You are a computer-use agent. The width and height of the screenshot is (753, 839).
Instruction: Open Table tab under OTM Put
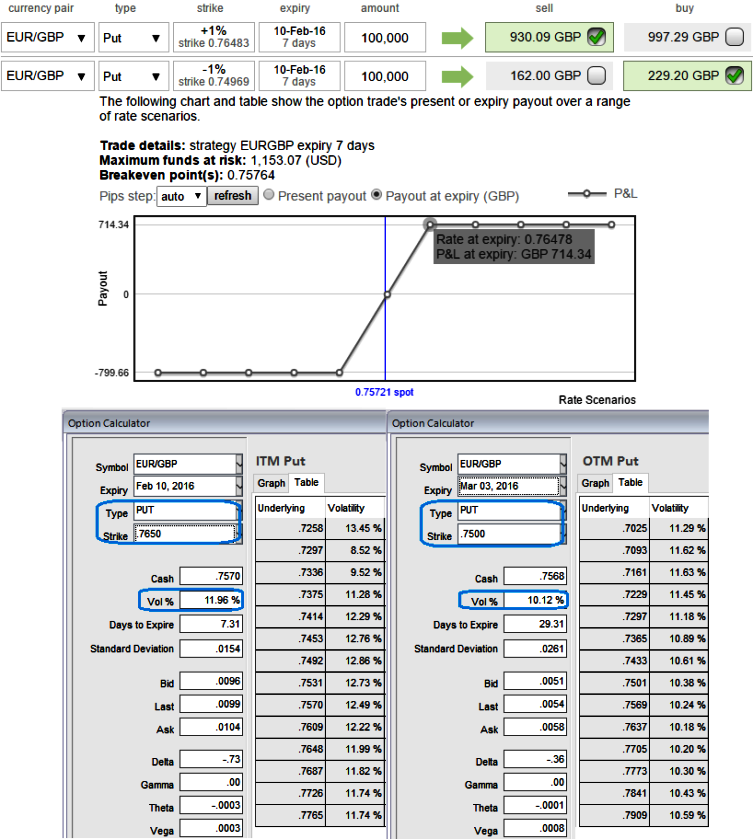point(630,483)
